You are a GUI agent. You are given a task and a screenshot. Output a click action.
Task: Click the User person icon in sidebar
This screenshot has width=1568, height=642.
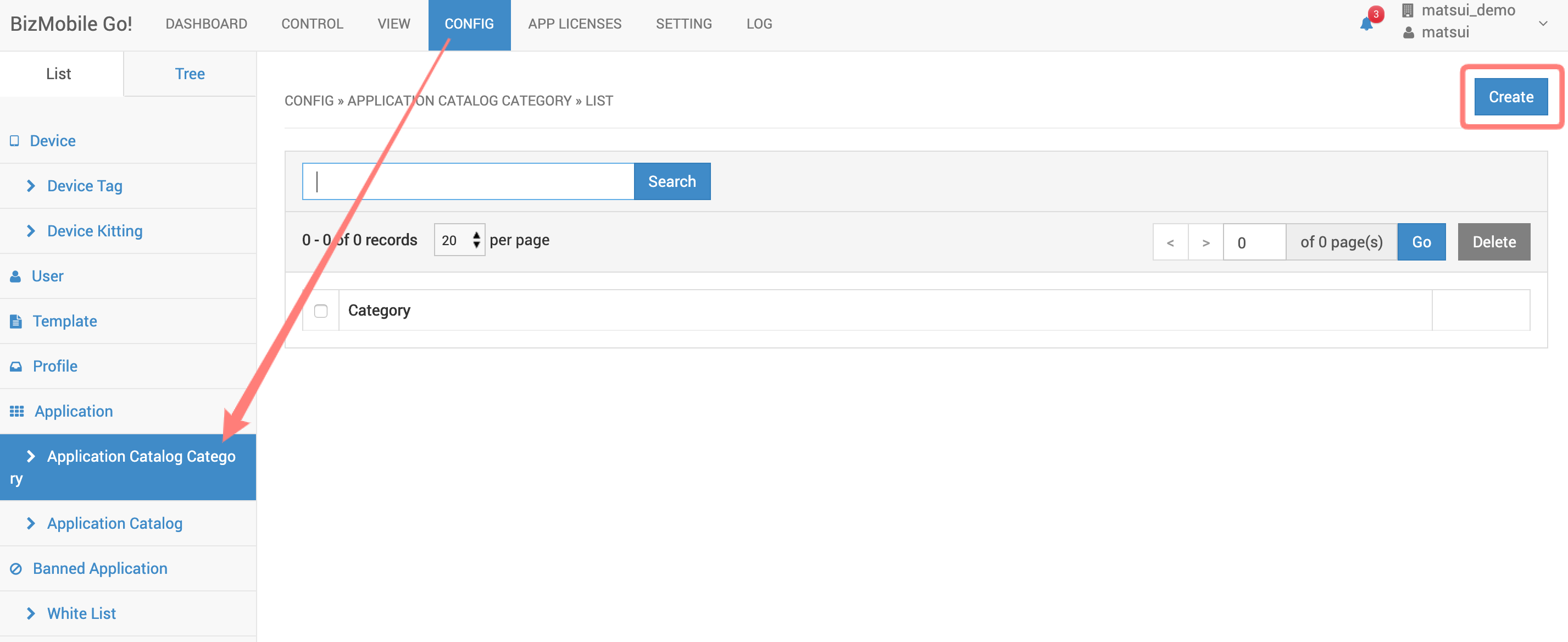[x=16, y=276]
